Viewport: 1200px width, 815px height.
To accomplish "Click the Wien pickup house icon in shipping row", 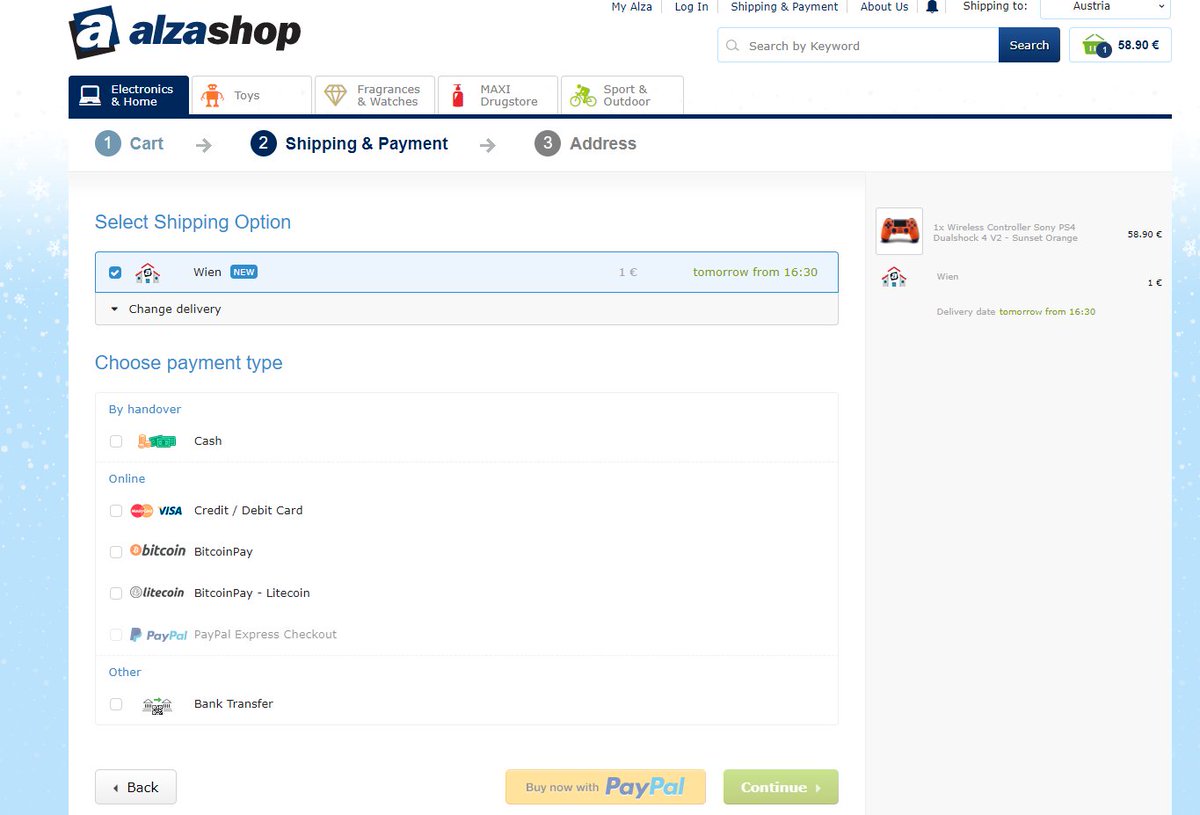I will [x=147, y=273].
